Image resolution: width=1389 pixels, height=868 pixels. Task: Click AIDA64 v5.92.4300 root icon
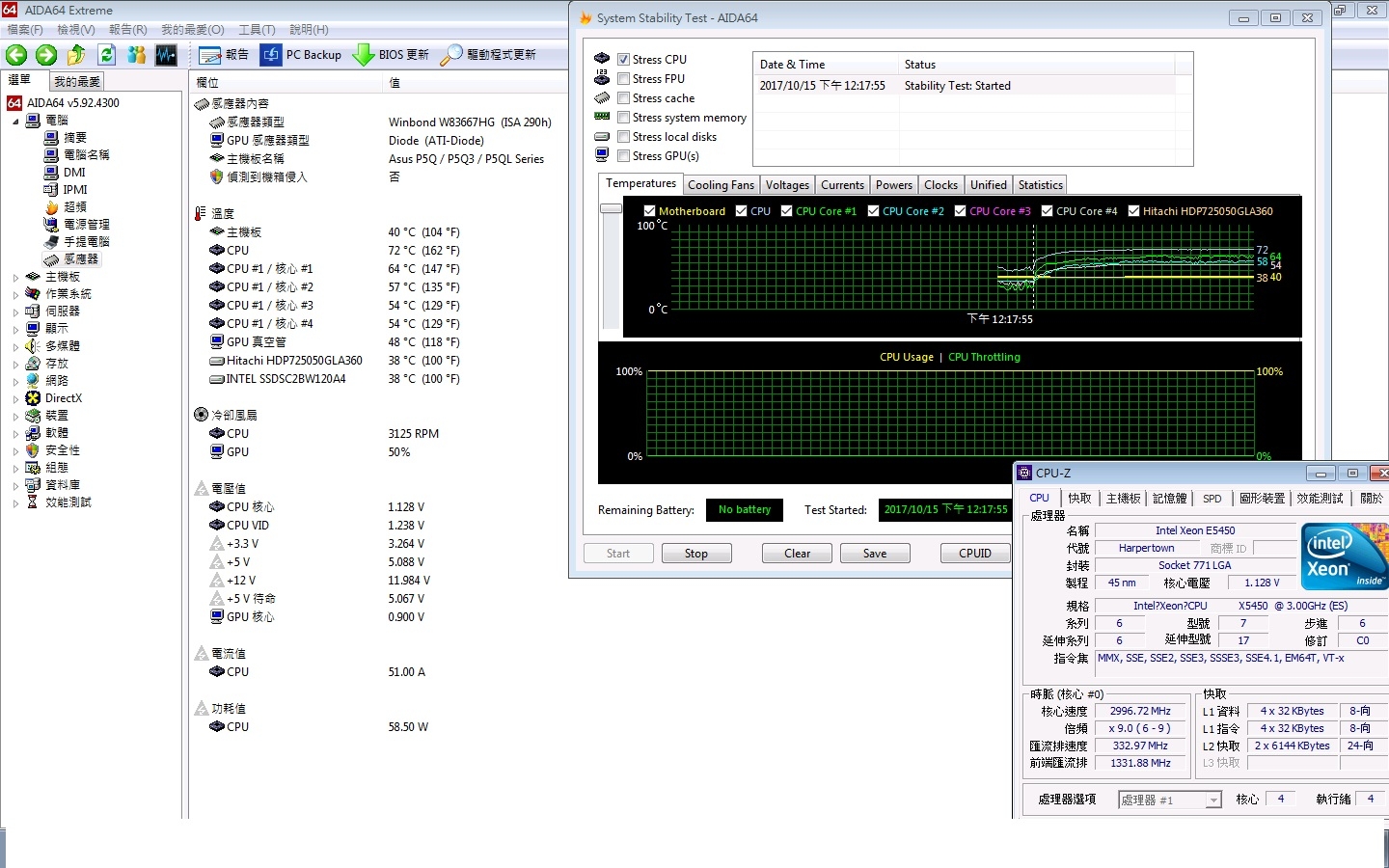click(x=14, y=103)
